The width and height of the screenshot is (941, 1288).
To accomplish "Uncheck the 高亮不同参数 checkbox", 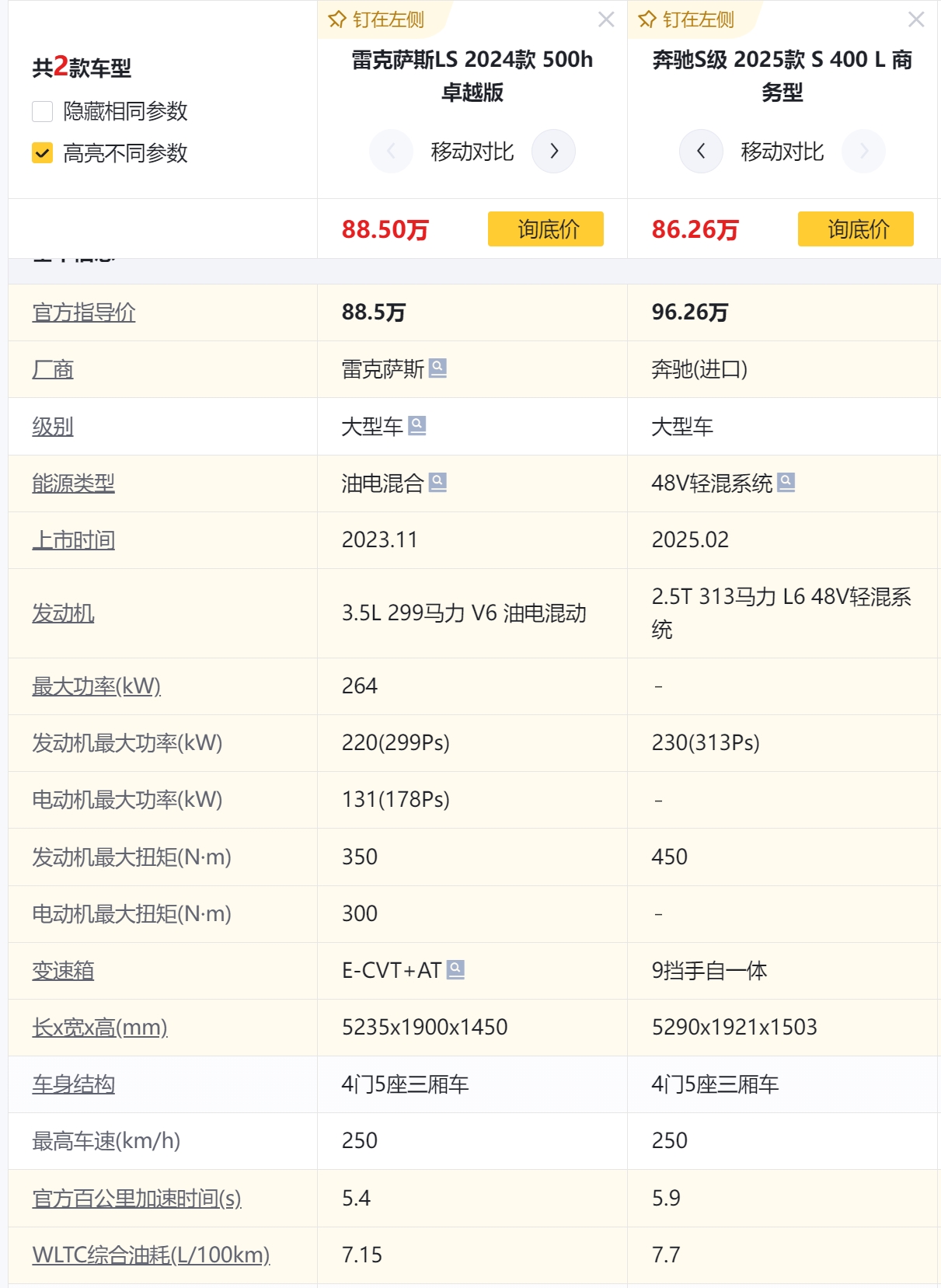I will point(42,153).
